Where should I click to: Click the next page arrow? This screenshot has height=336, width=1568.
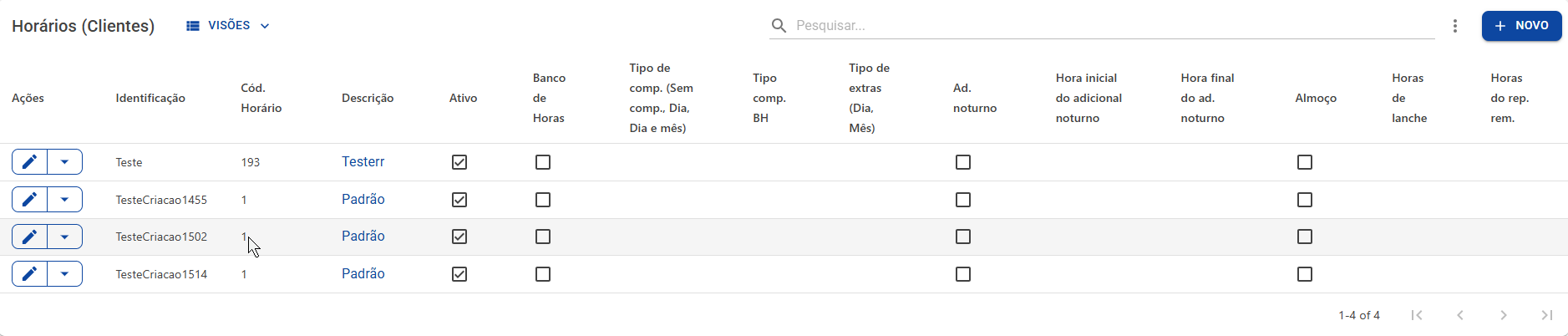[1503, 315]
